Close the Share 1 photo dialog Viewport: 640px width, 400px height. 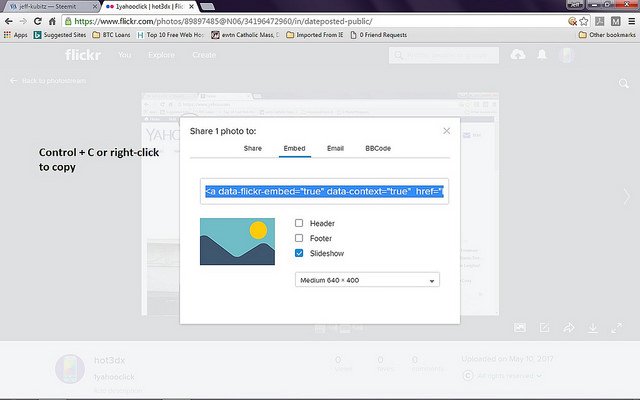click(x=447, y=131)
